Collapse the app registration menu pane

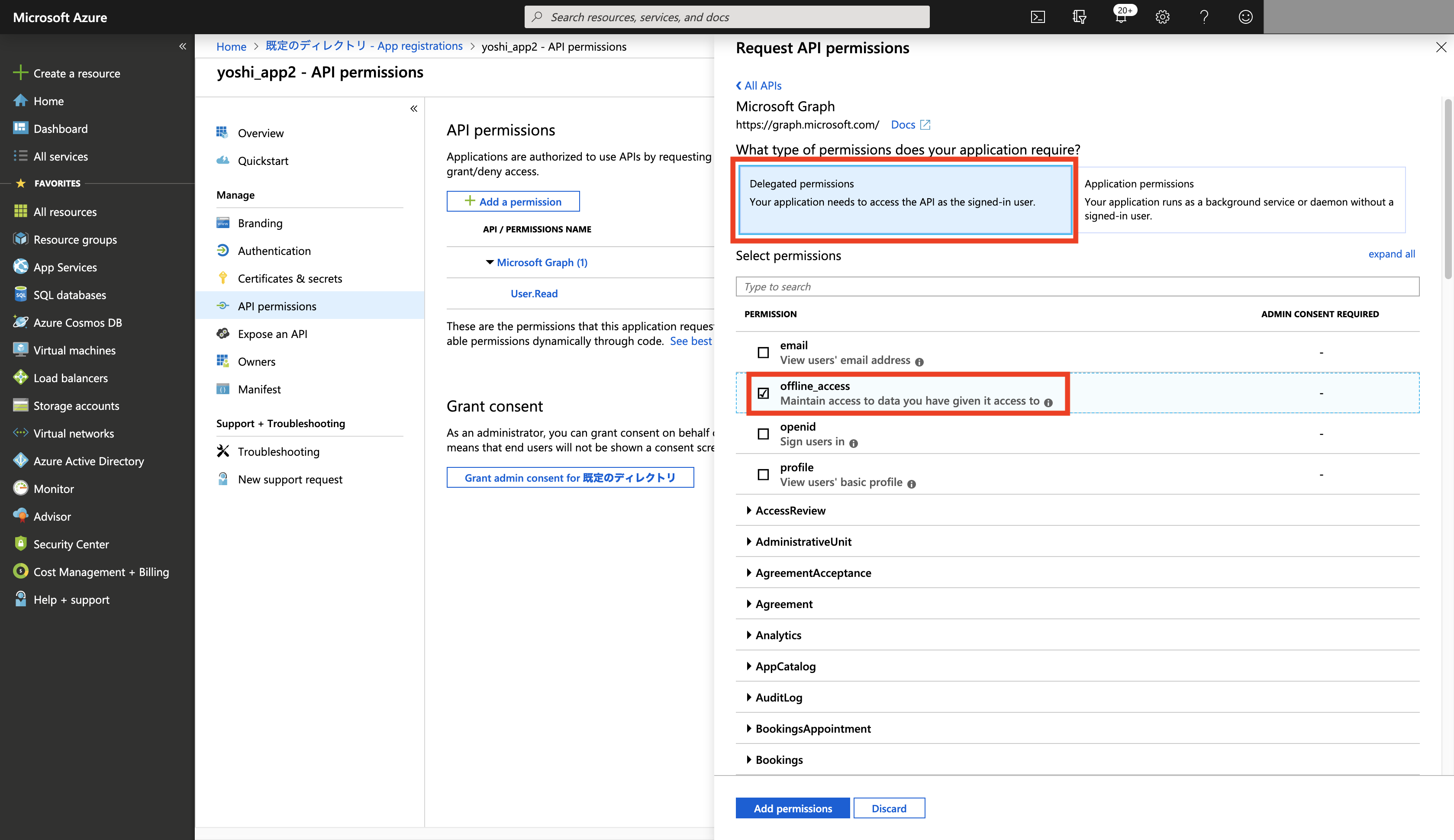414,109
